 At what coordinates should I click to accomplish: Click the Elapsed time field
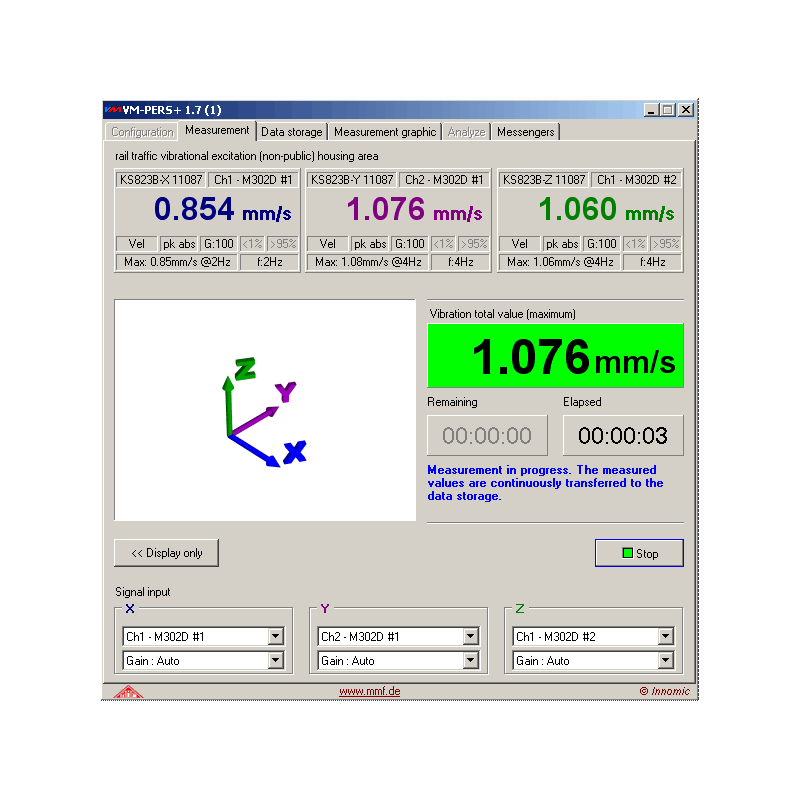[623, 436]
